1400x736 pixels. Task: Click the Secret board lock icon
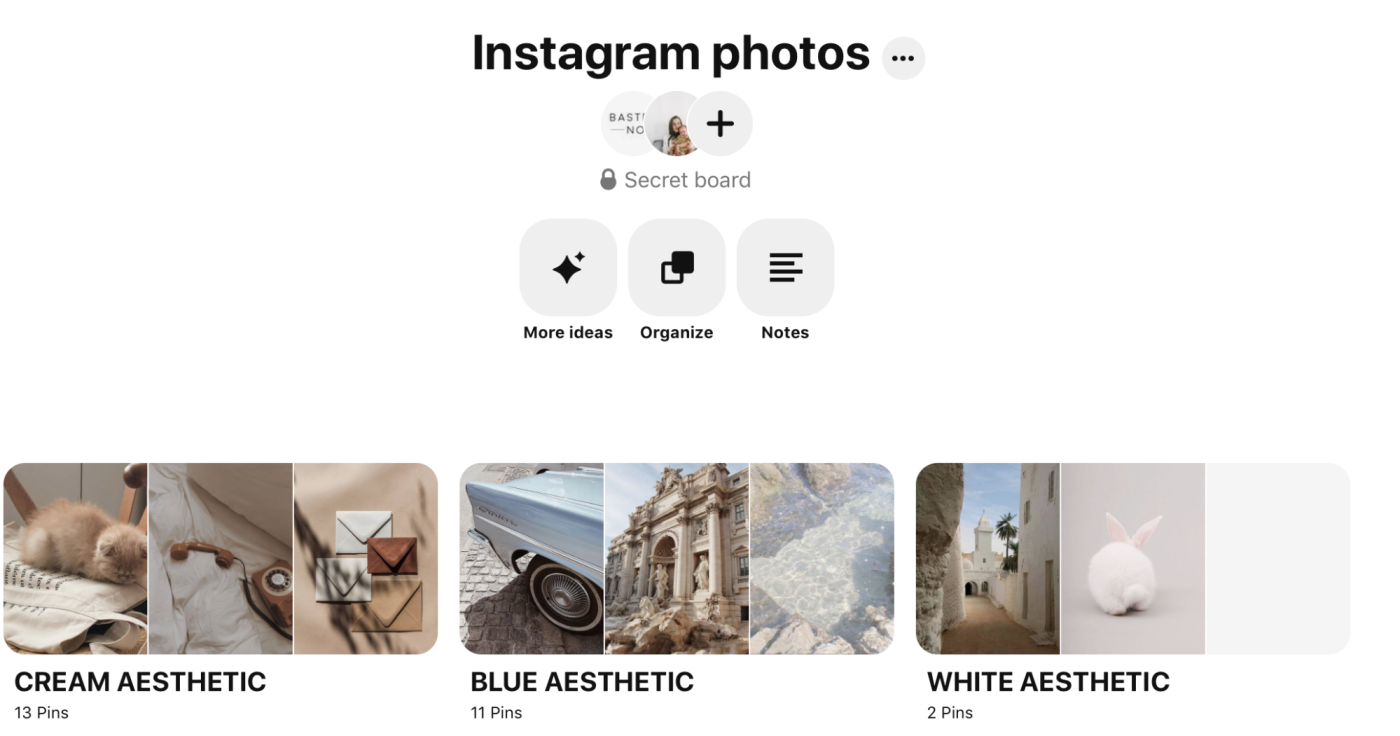point(608,180)
